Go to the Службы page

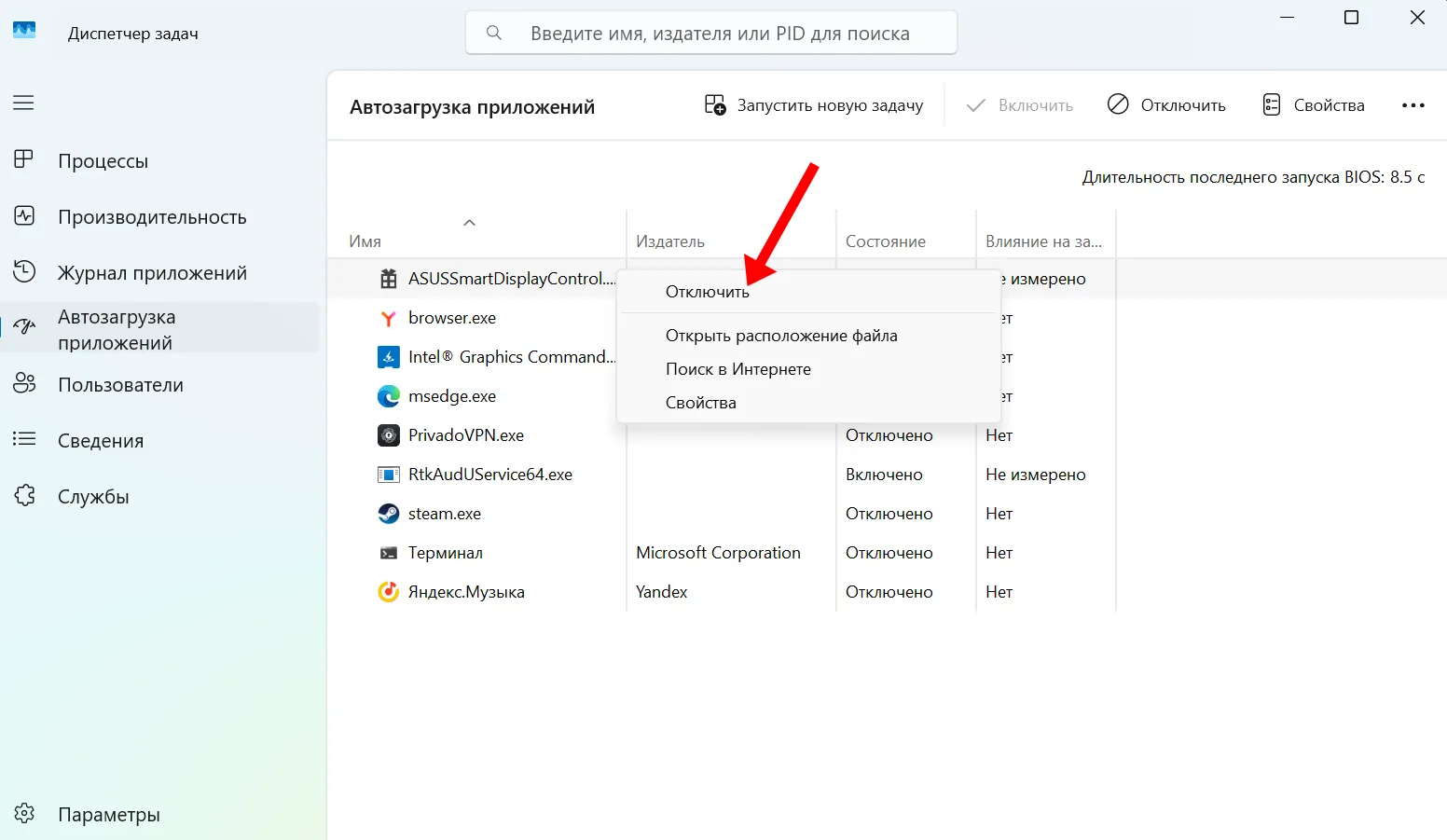pyautogui.click(x=93, y=496)
